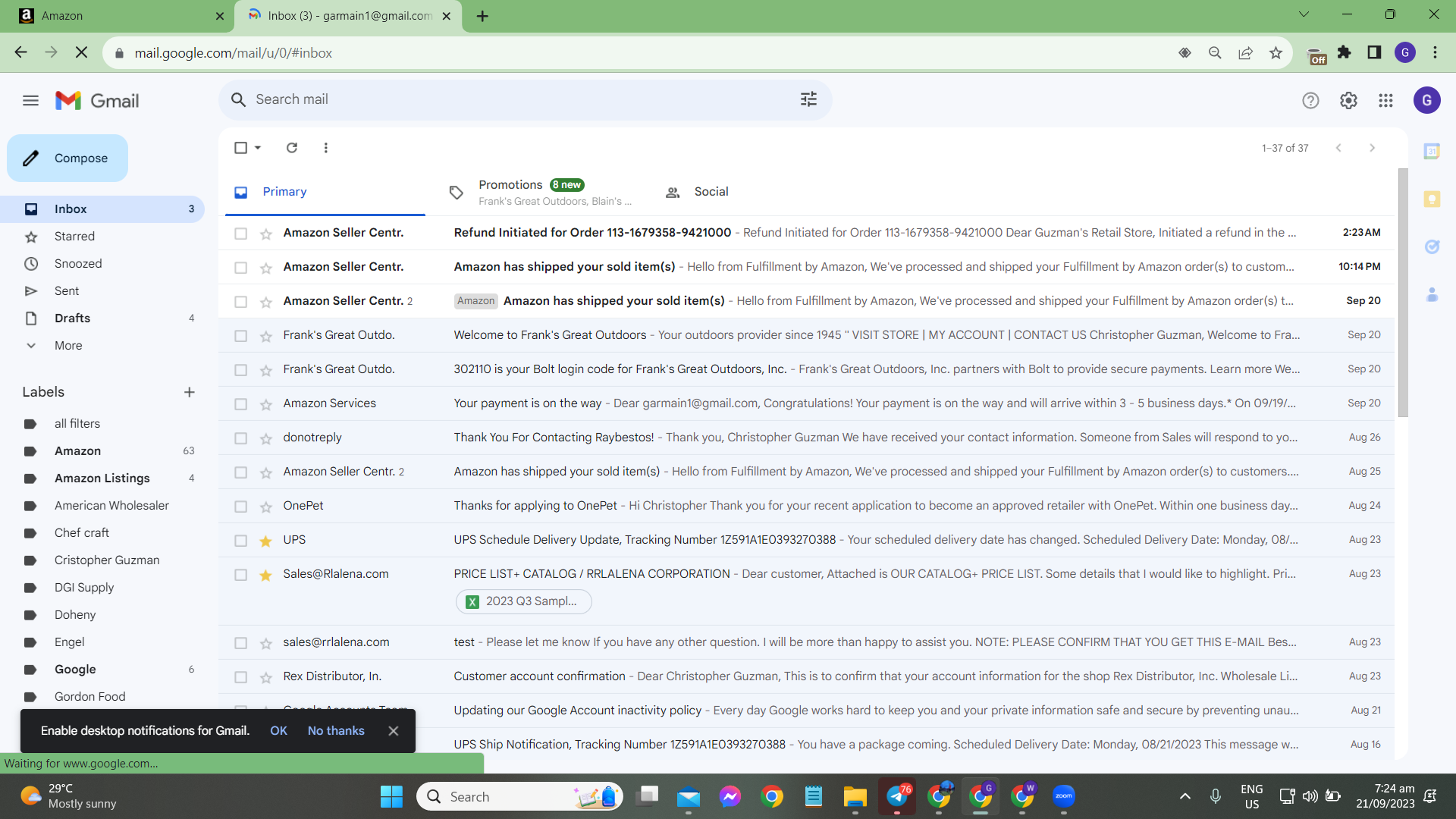This screenshot has height=819, width=1456.
Task: Open Chrome tab search dropdown arrow
Action: [1304, 14]
